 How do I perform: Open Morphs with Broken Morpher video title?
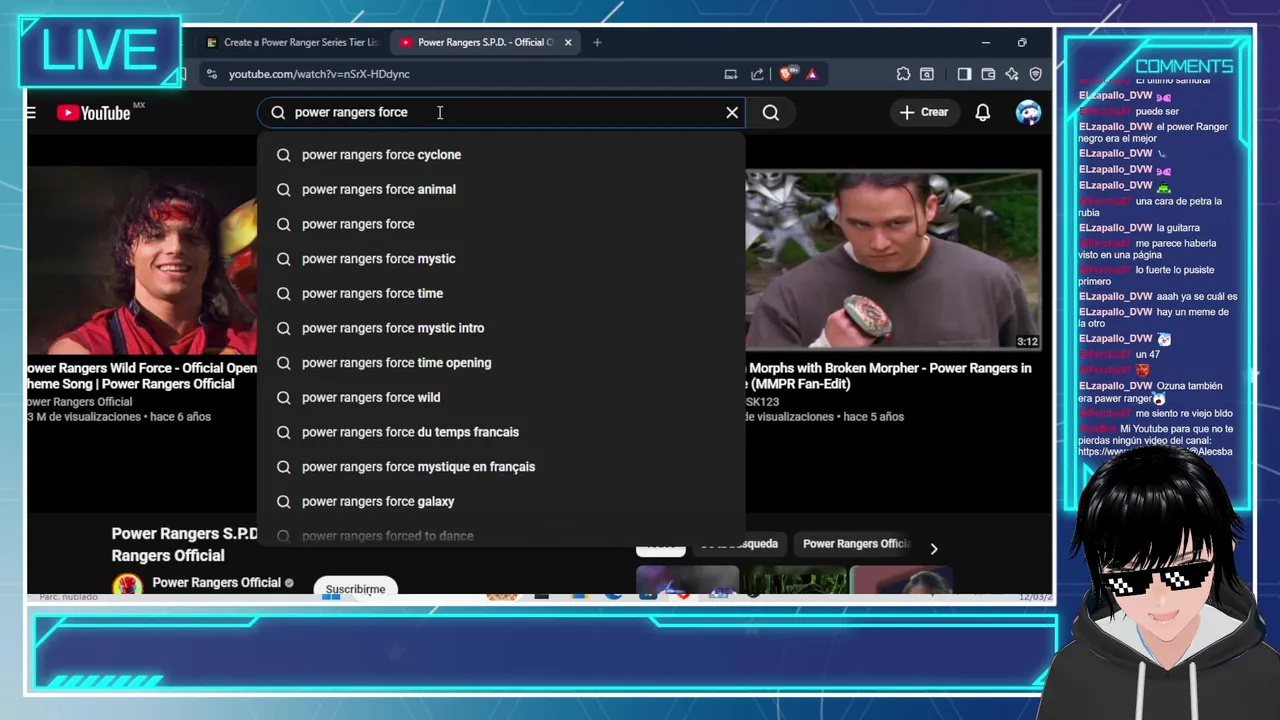(890, 376)
